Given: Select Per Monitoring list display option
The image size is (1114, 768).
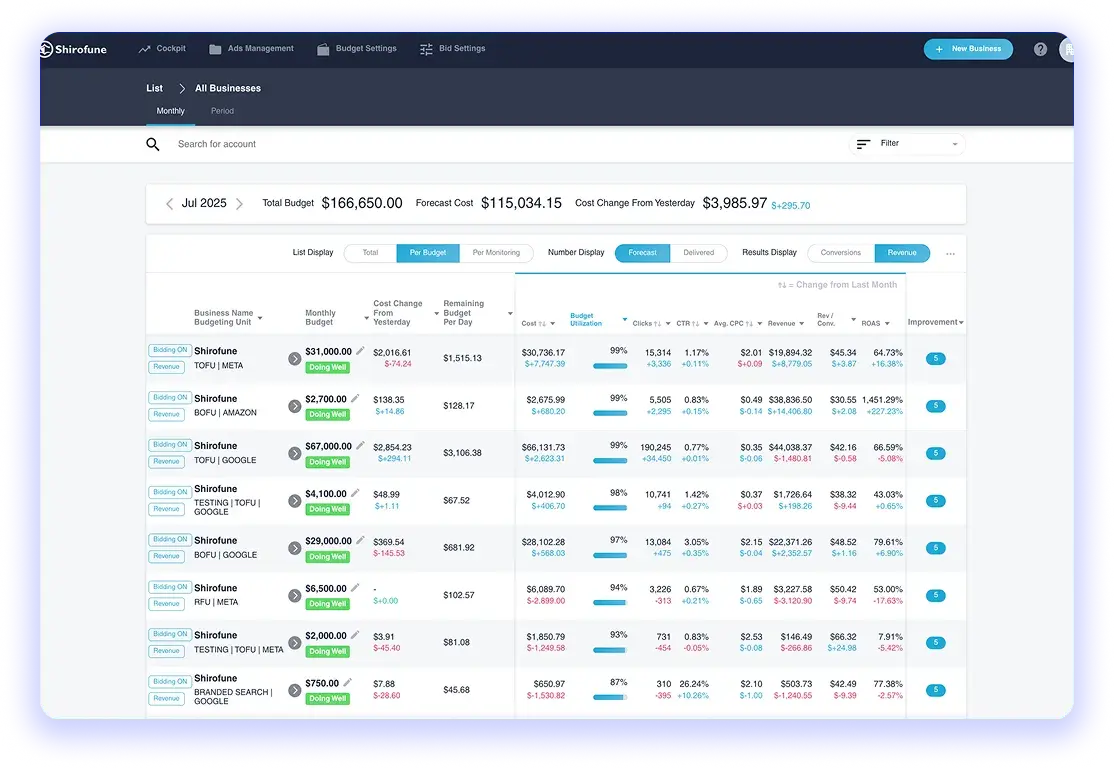Looking at the screenshot, I should (496, 253).
